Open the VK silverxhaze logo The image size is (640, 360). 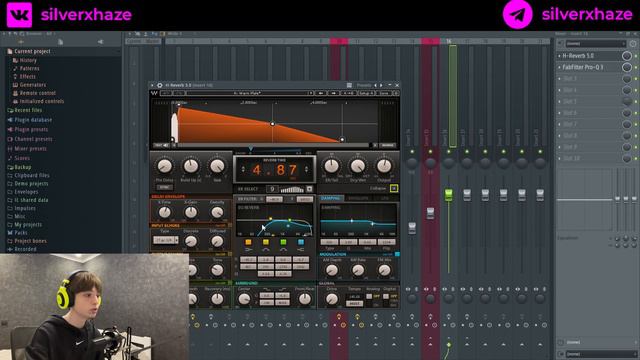(19, 15)
